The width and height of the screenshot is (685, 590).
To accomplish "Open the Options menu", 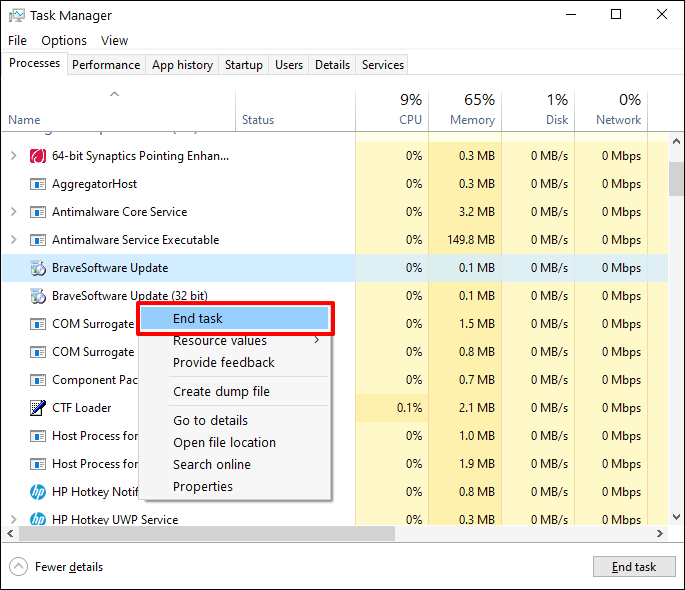I will pyautogui.click(x=64, y=41).
